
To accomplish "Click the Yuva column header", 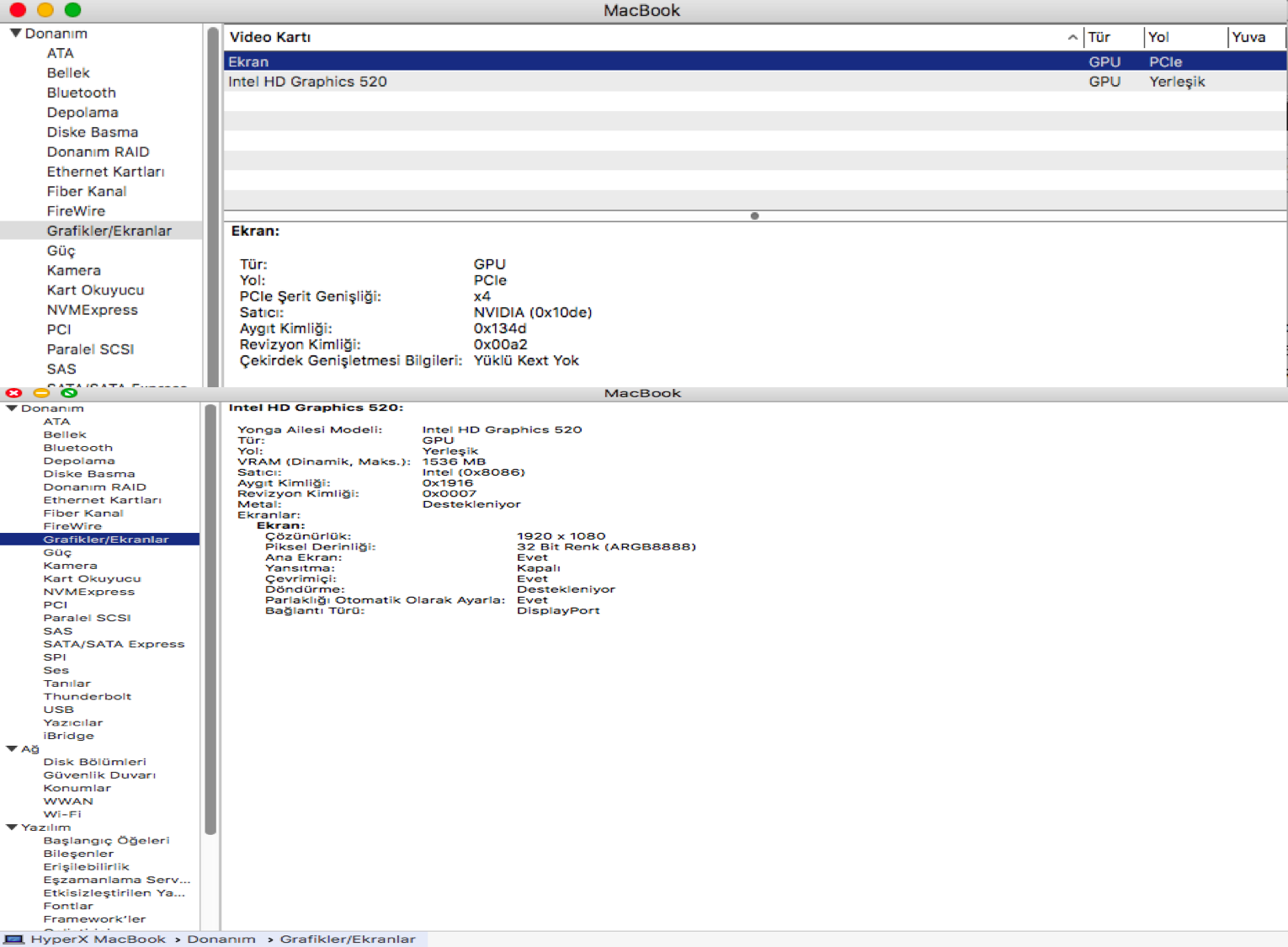I will point(1253,37).
